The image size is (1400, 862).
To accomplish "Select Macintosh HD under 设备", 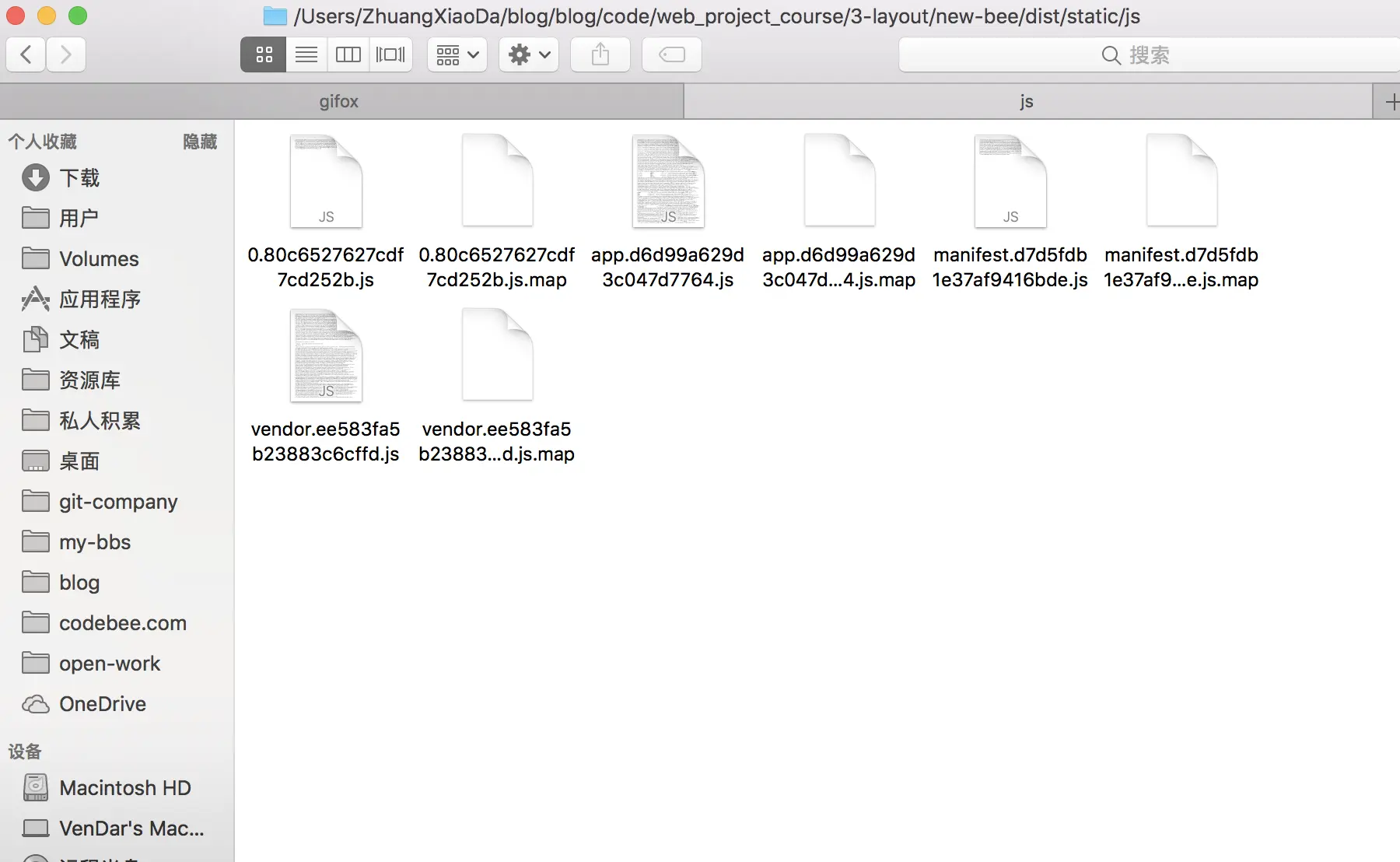I will point(117,788).
